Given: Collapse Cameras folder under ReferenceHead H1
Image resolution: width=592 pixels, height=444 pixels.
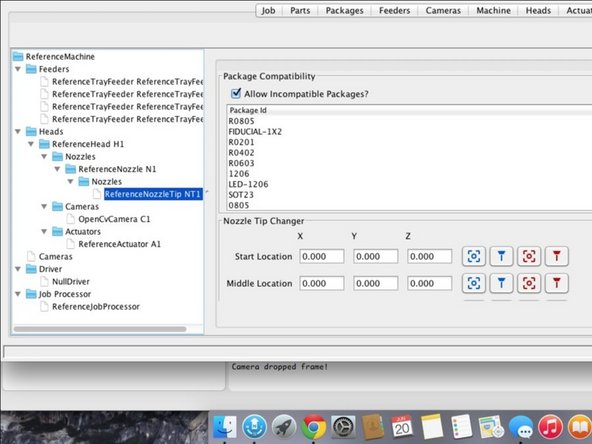Looking at the screenshot, I should 44,207.
